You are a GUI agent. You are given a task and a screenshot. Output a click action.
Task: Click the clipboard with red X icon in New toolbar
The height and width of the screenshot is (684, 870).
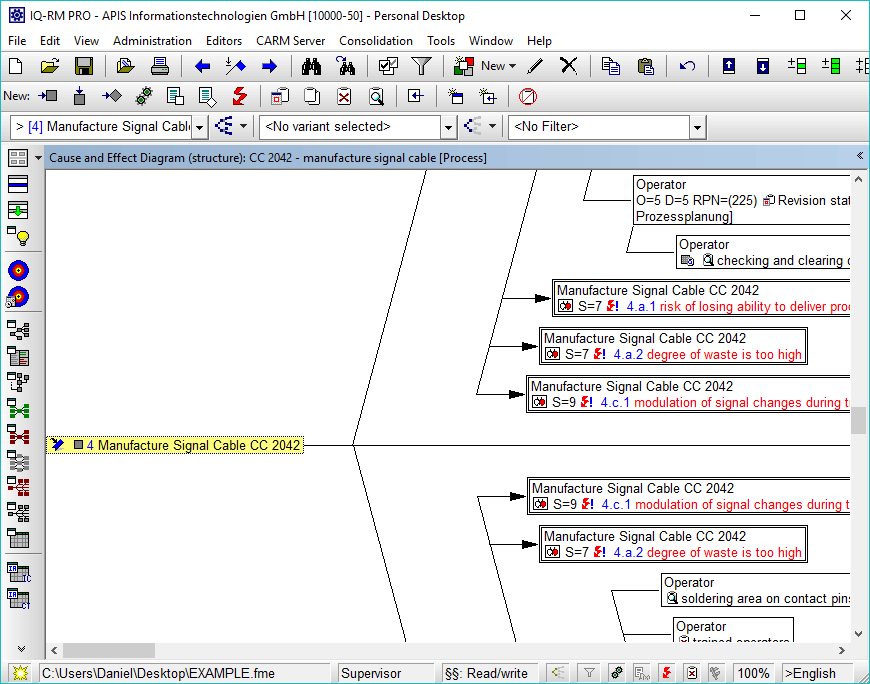tap(344, 97)
